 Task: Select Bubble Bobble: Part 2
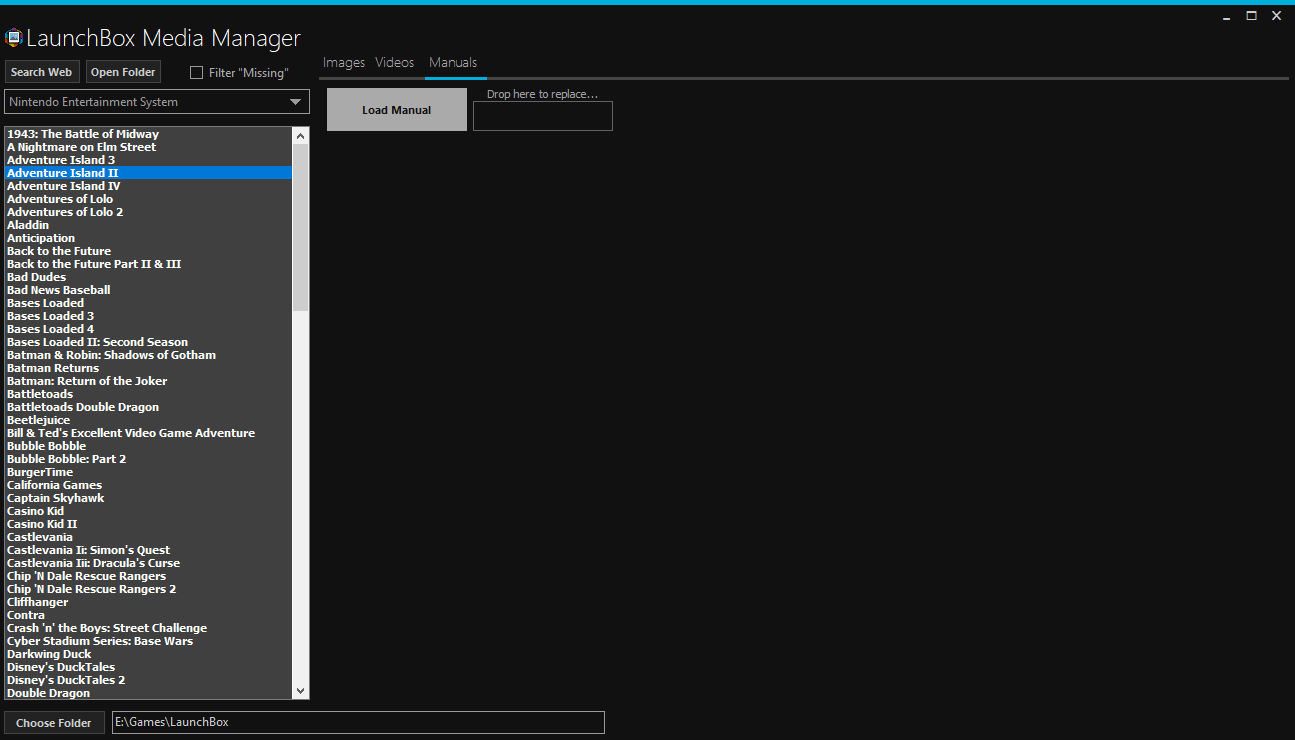coord(148,459)
